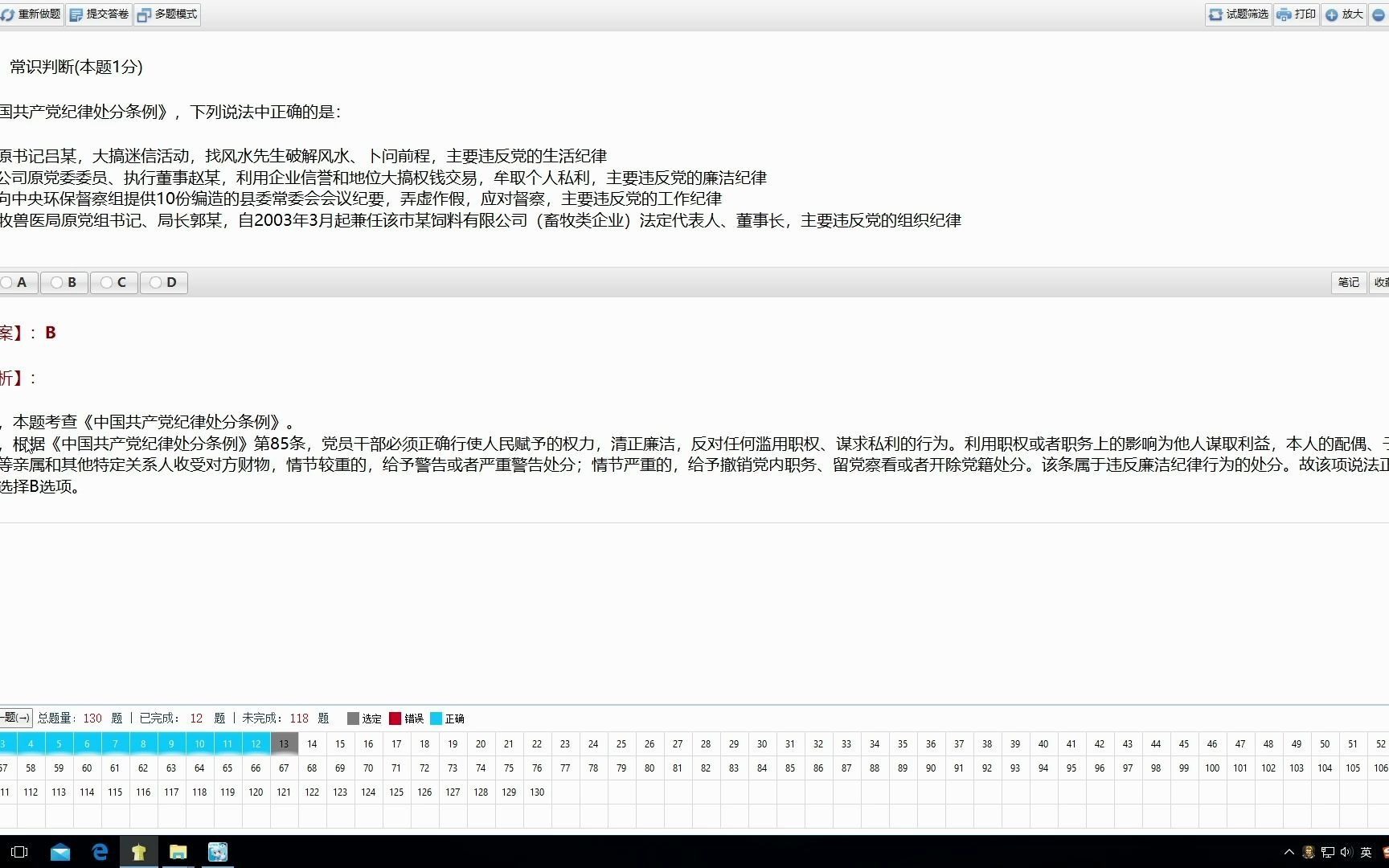Open 多题模式 (multi-question mode)
The width and height of the screenshot is (1389, 868).
coord(166,14)
